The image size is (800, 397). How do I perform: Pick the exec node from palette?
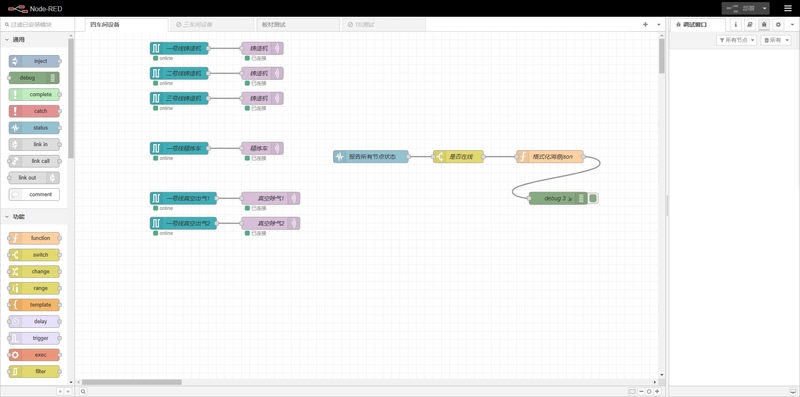(34, 355)
